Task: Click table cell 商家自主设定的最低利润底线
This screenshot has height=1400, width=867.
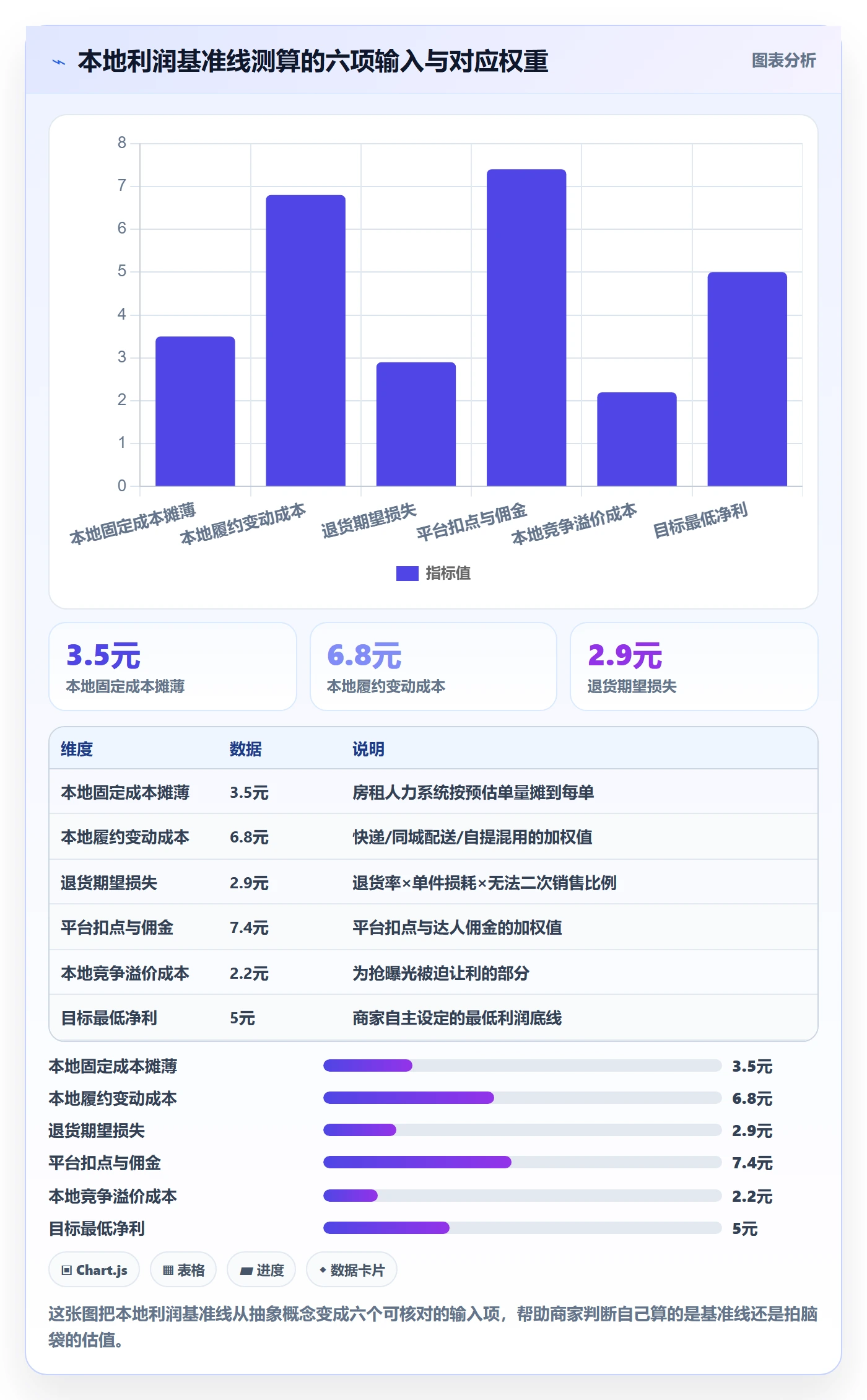Action: click(457, 1018)
